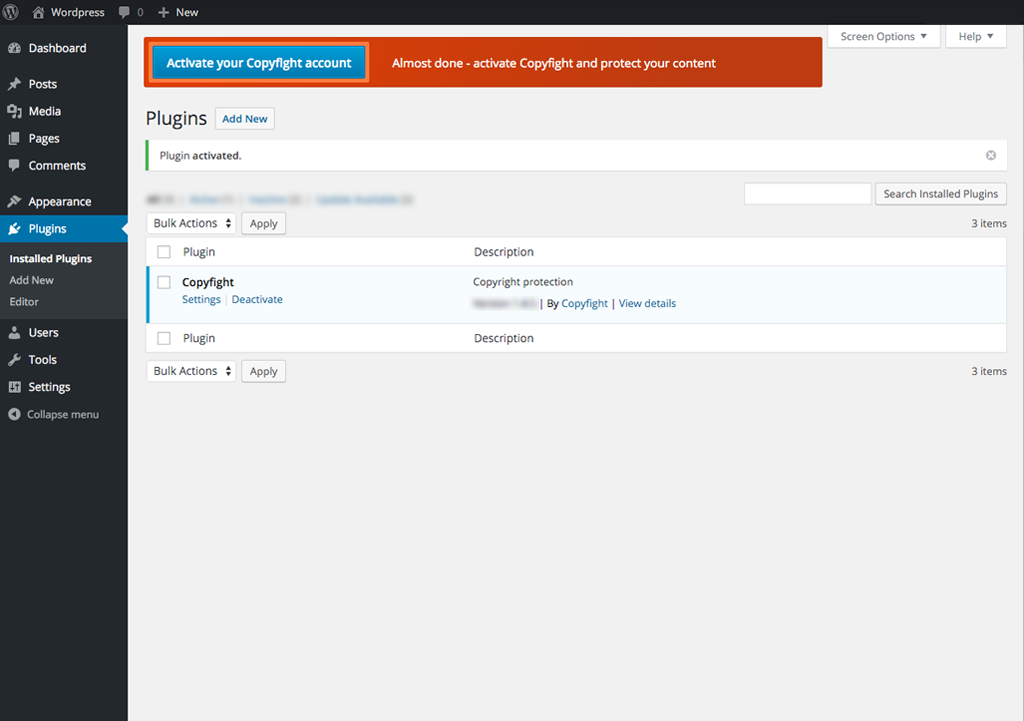This screenshot has width=1024, height=721.
Task: Open the plugin Editor submenu item
Action: [24, 302]
